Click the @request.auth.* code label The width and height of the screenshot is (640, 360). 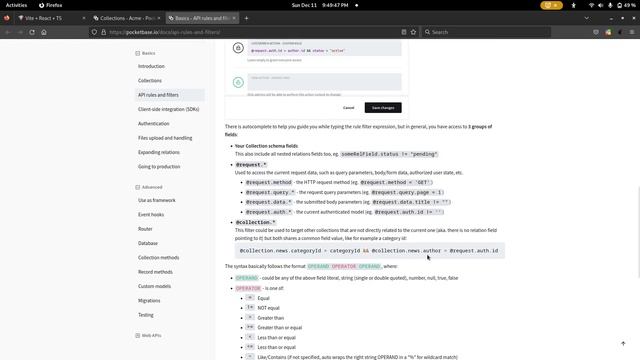coord(269,212)
